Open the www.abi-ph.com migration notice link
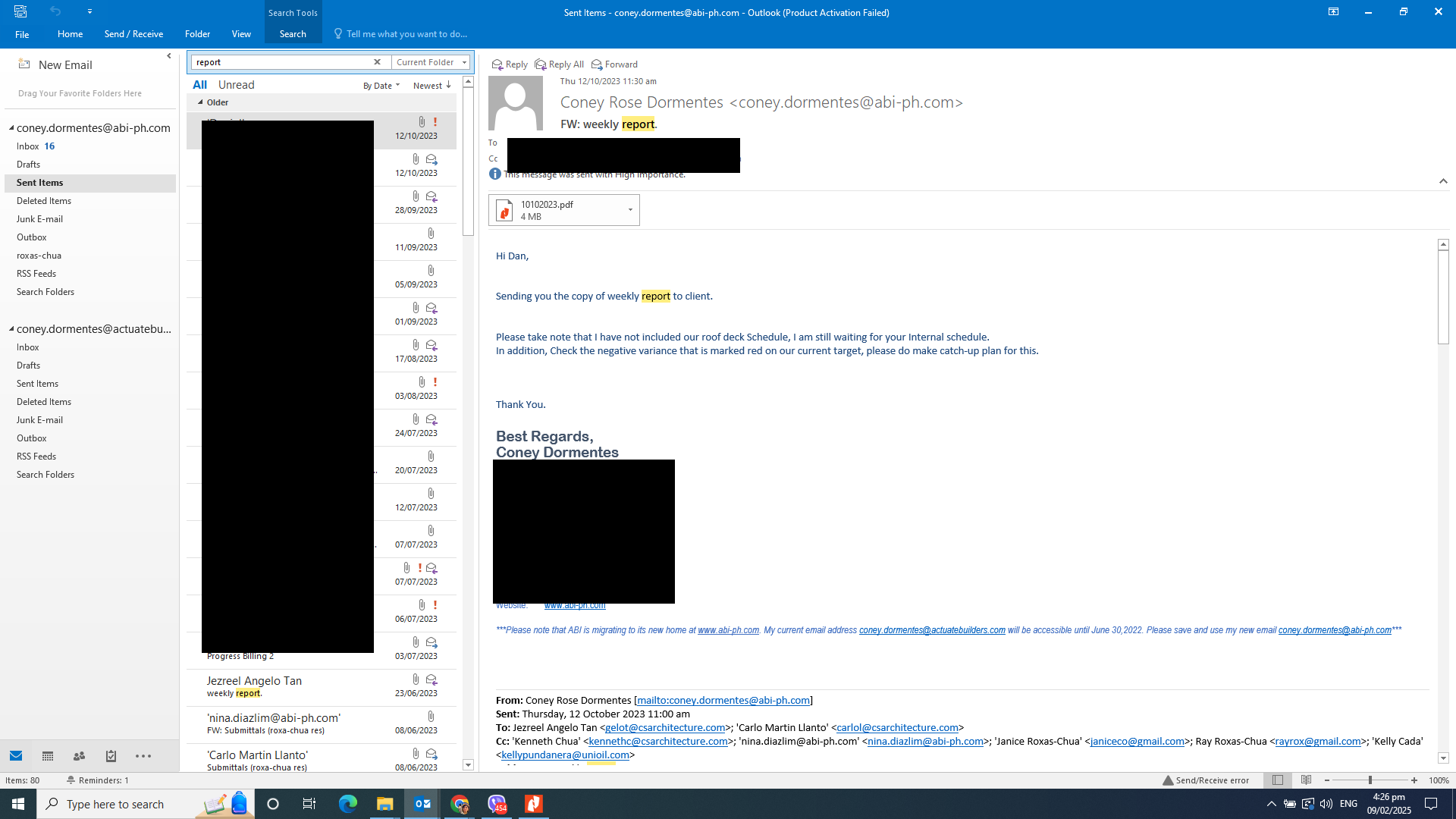 (x=728, y=630)
